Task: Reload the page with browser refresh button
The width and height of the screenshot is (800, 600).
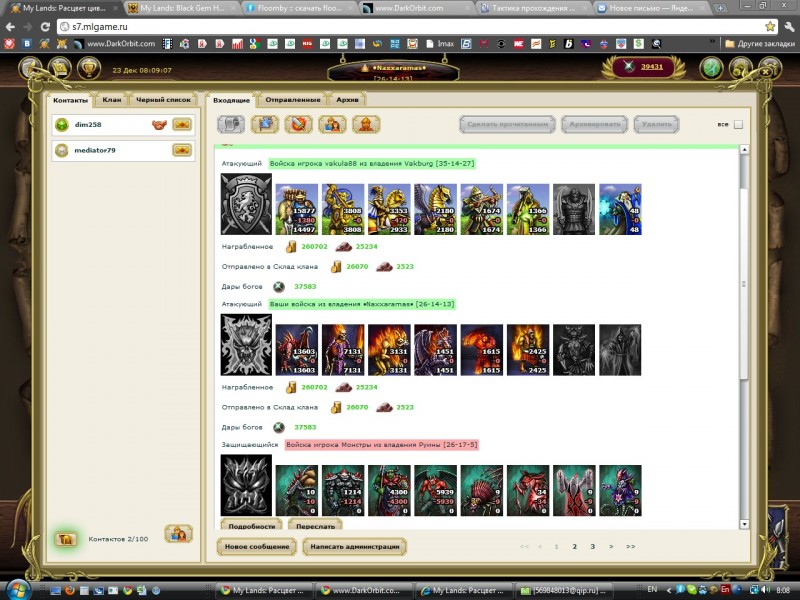Action: [x=45, y=27]
